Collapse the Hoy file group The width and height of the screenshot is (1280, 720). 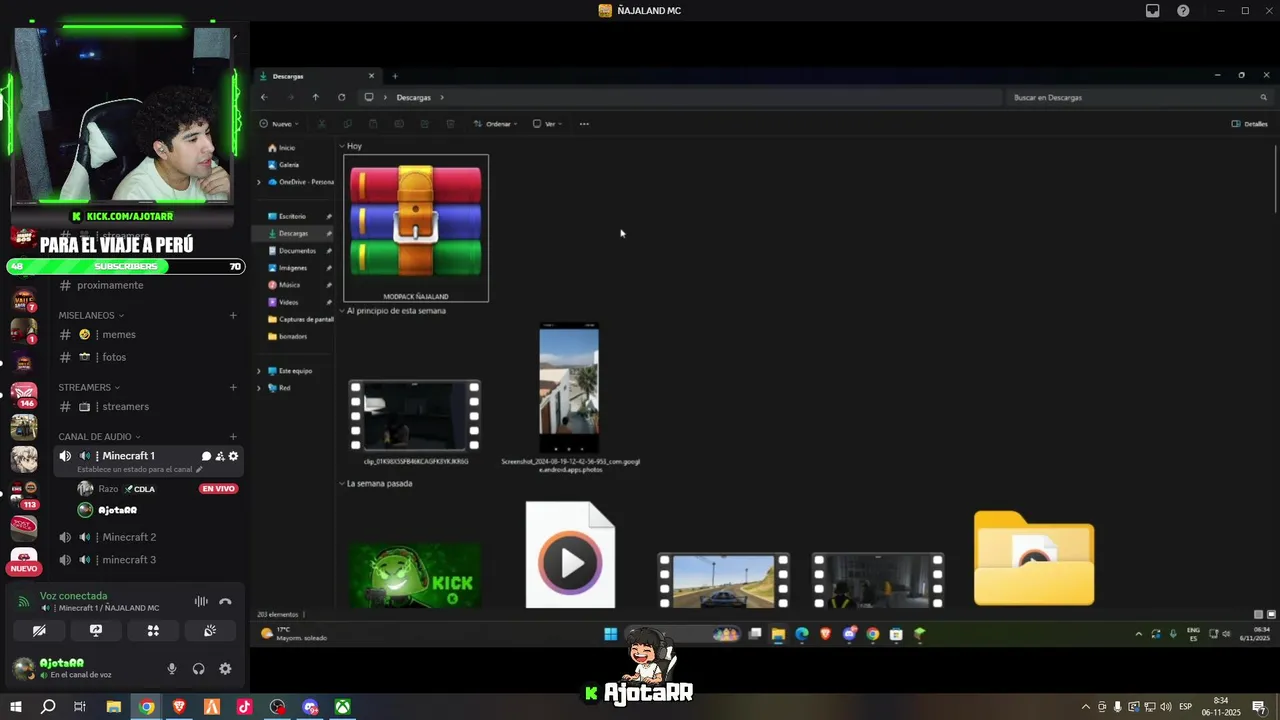pyautogui.click(x=341, y=146)
